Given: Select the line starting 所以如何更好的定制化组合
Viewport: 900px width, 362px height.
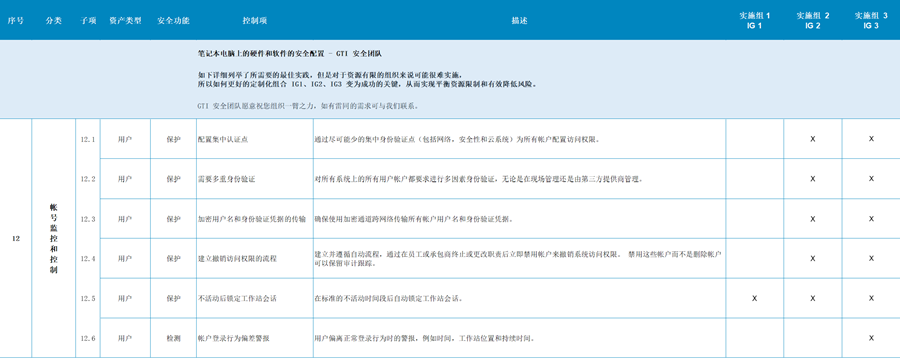Looking at the screenshot, I should coord(367,84).
